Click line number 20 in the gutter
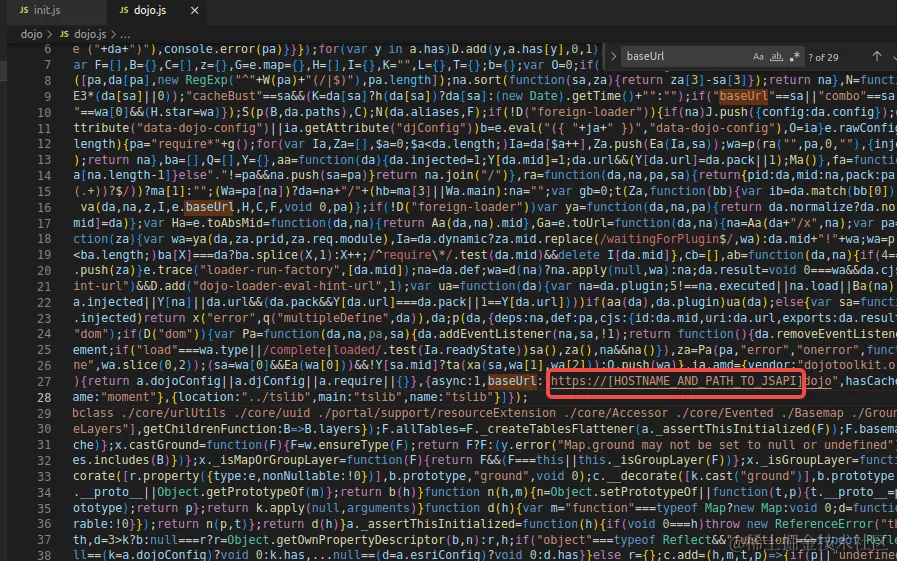The width and height of the screenshot is (897, 561). [x=45, y=270]
